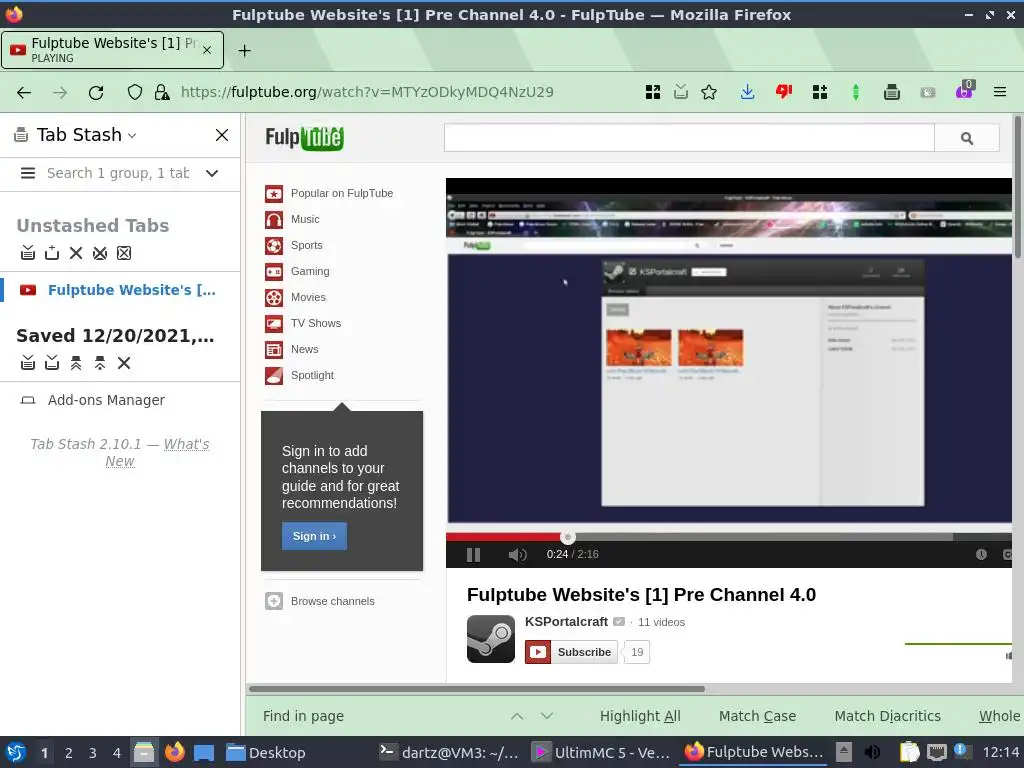This screenshot has height=768, width=1024.
Task: Click the KSPortalcraft Steam avatar thumbnail
Action: pos(491,639)
